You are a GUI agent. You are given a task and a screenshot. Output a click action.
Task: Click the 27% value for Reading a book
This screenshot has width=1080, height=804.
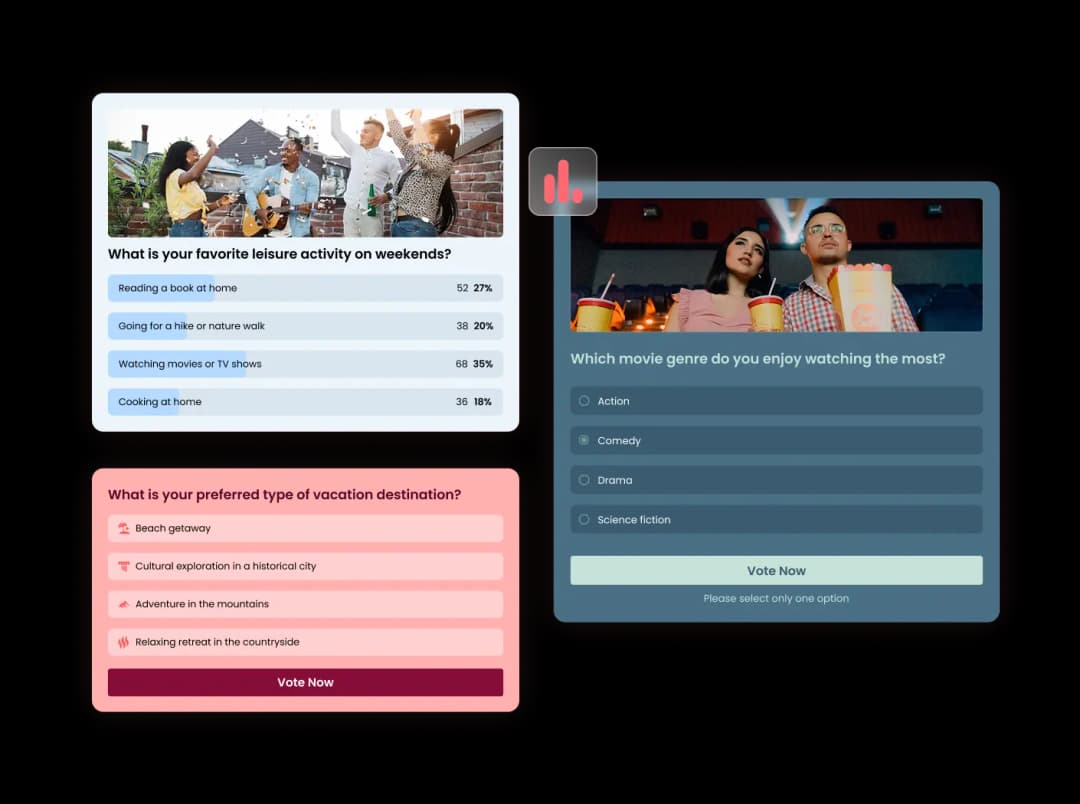[x=483, y=288]
